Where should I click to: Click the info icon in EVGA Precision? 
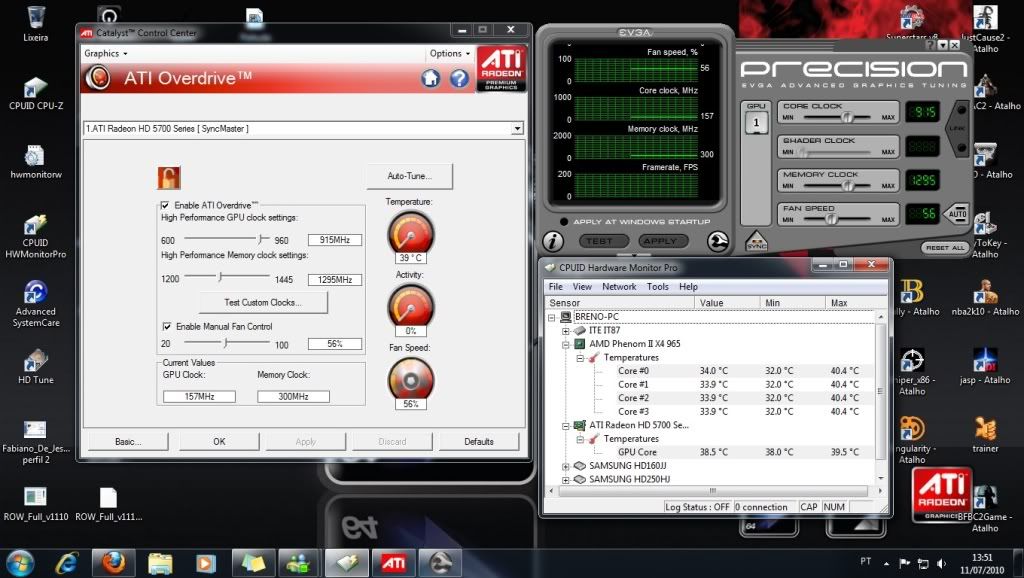[552, 242]
